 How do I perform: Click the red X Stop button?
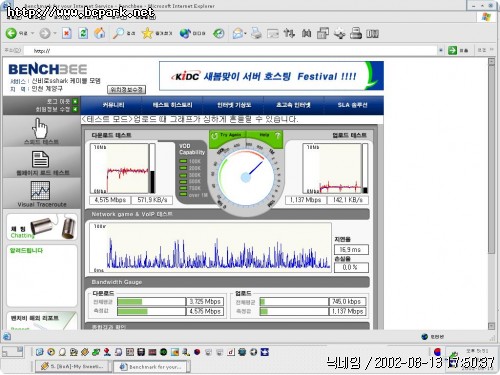pyautogui.click(x=67, y=33)
